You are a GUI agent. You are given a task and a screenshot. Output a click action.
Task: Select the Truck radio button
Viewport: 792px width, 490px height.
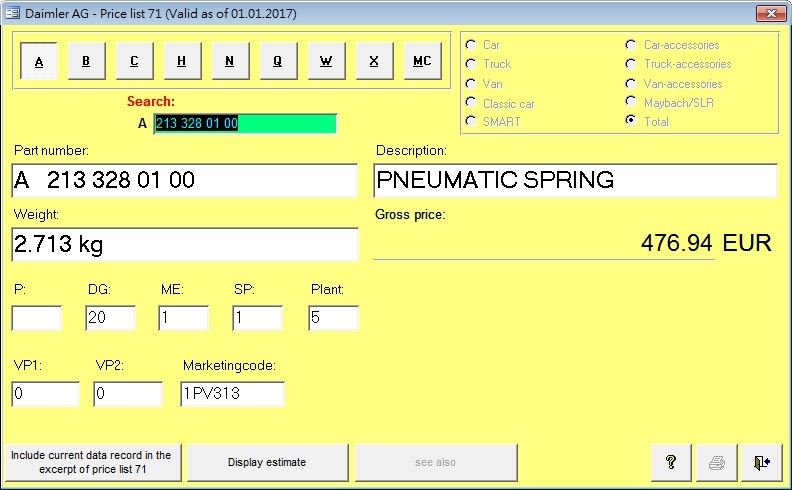click(x=471, y=64)
